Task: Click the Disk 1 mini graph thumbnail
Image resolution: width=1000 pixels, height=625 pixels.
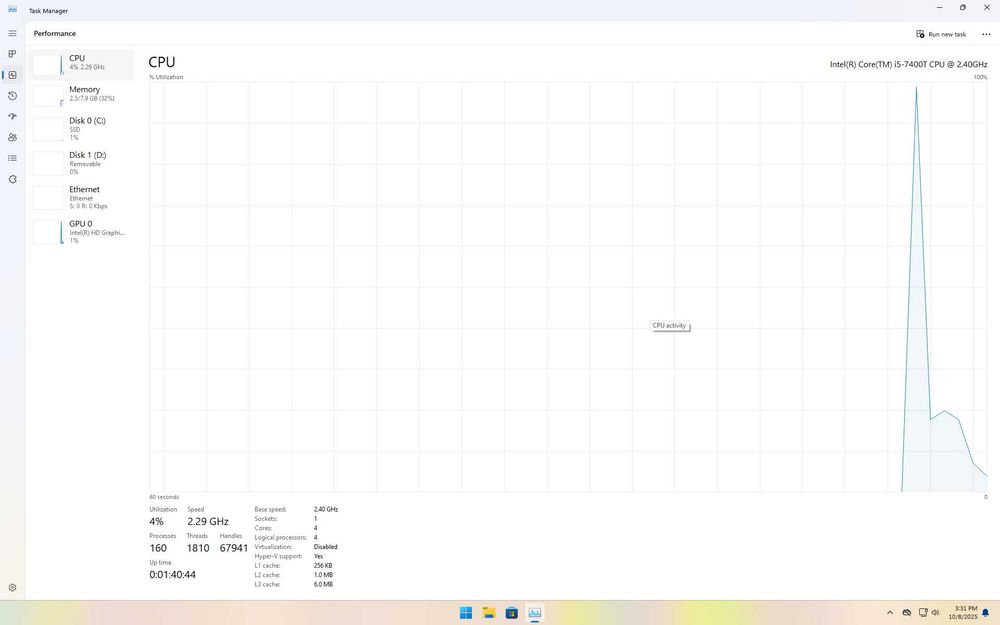Action: (x=48, y=163)
